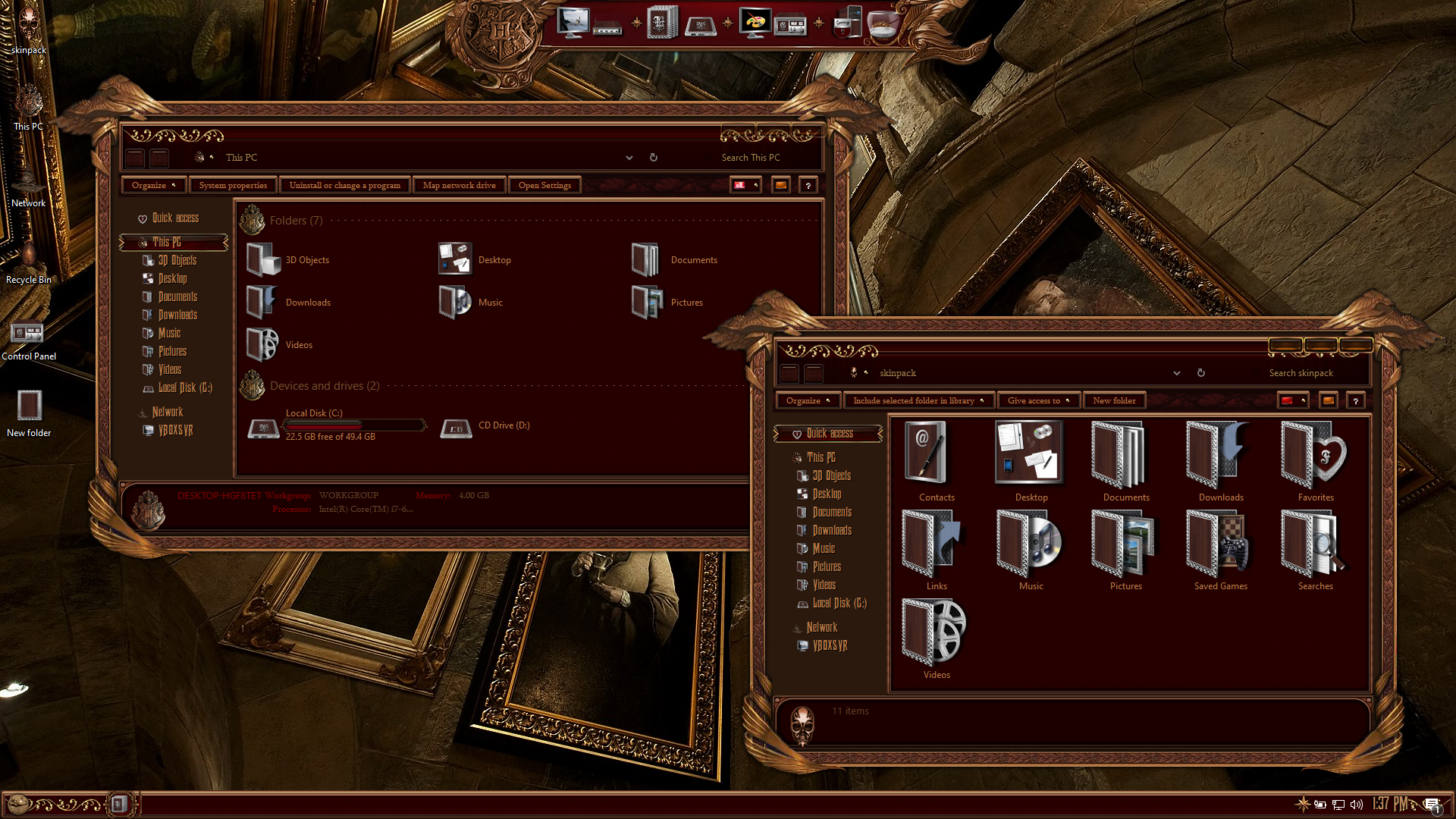
Task: Expand the Give access to dropdown
Action: tap(1038, 400)
